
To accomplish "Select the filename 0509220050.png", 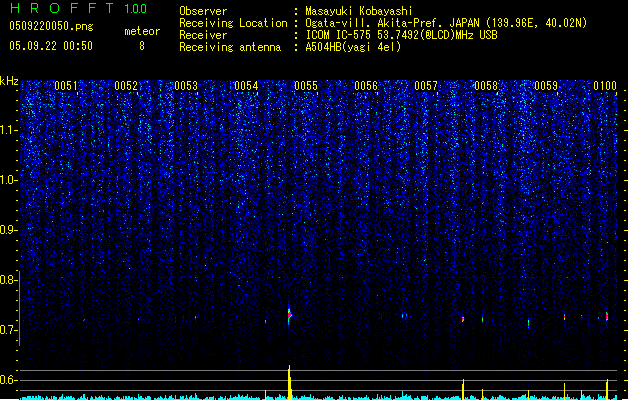I will pos(51,26).
